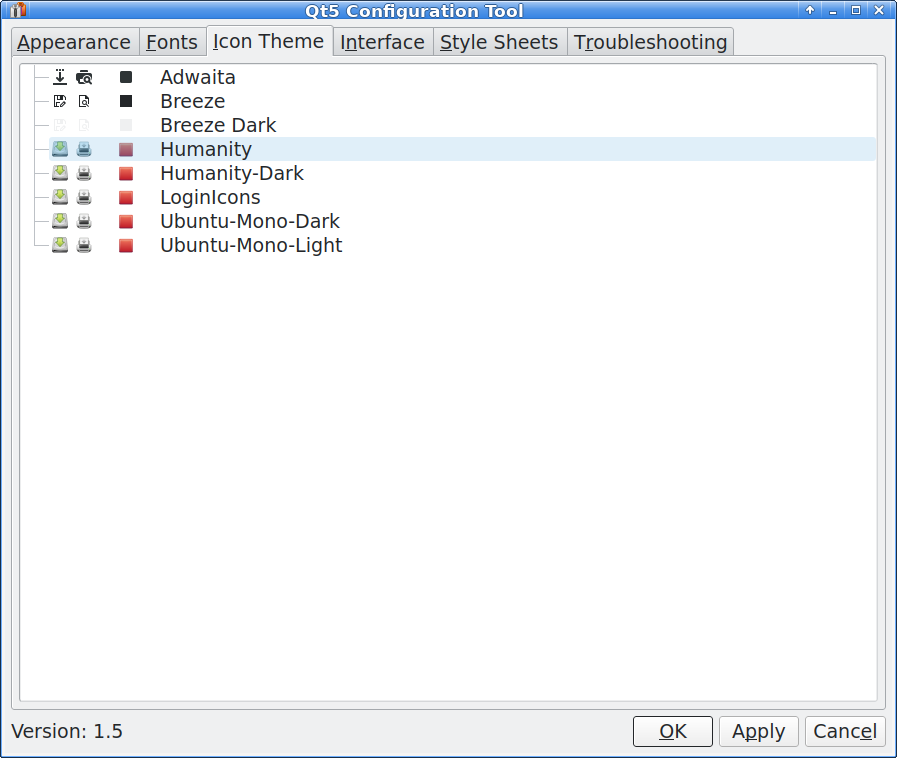Switch to the Fonts tab
Screen dimensions: 897x758
click(x=171, y=42)
